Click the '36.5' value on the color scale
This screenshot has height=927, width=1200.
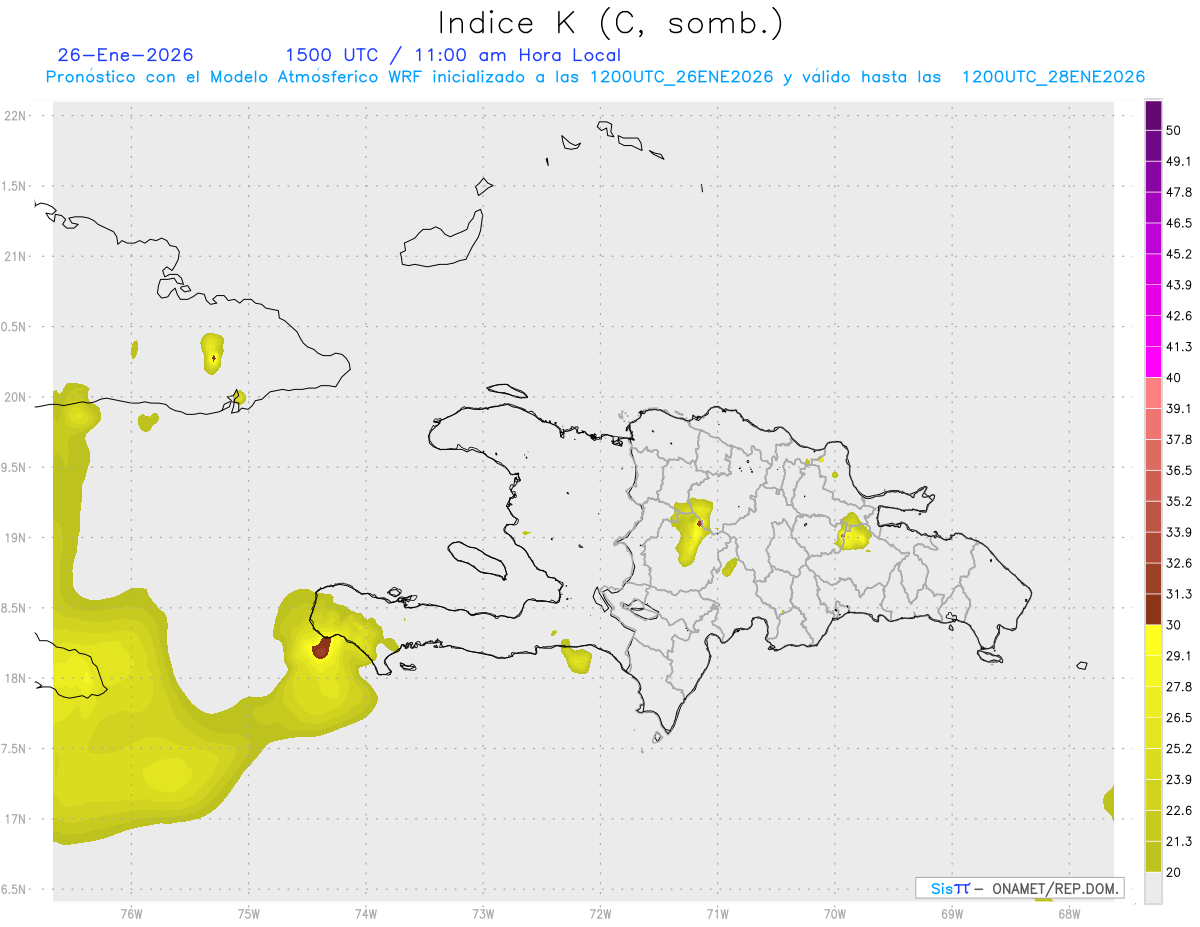[1179, 471]
